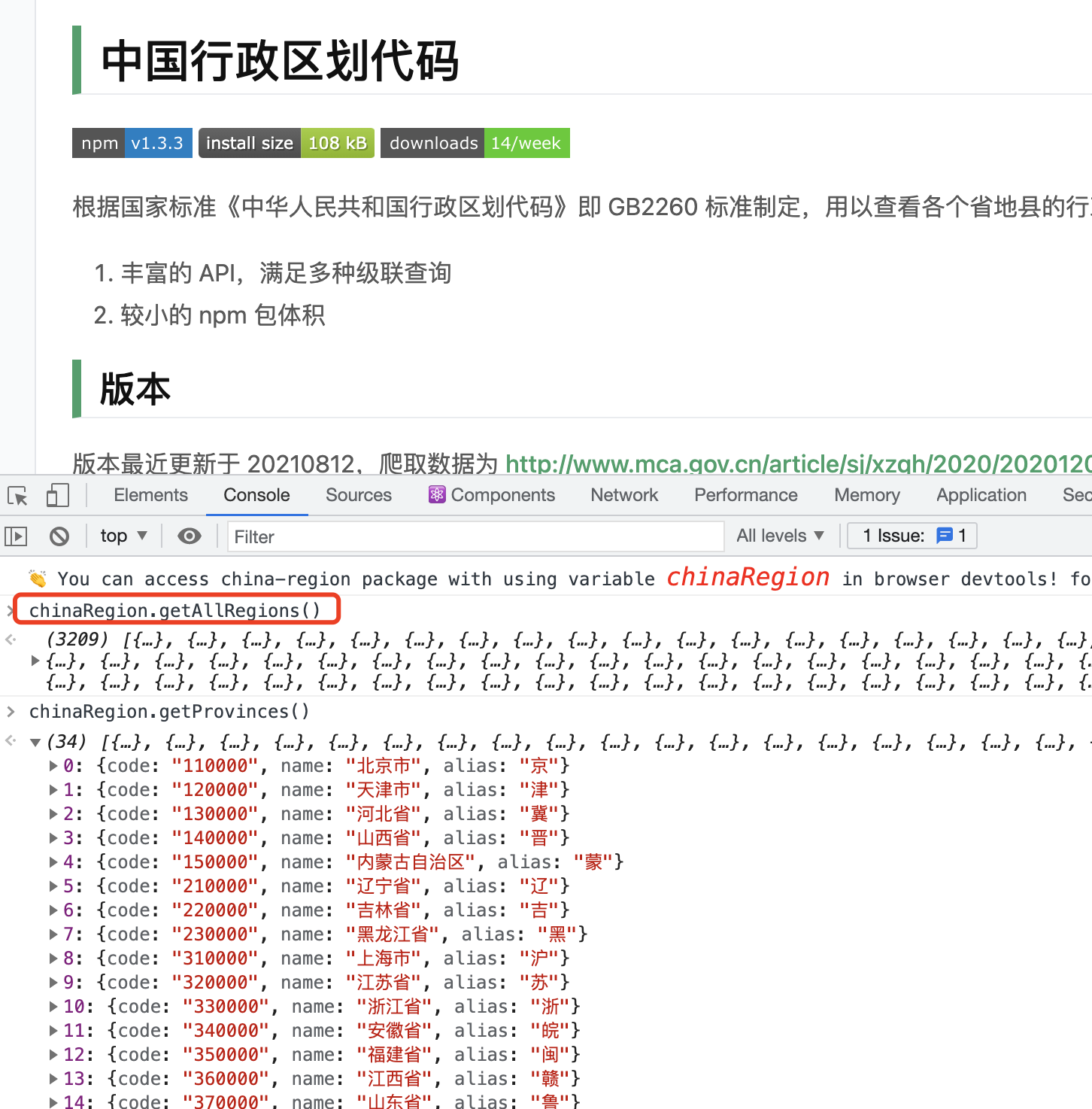This screenshot has width=1092, height=1109.
Task: Expand item 5 with code 210000
Action: 53,886
